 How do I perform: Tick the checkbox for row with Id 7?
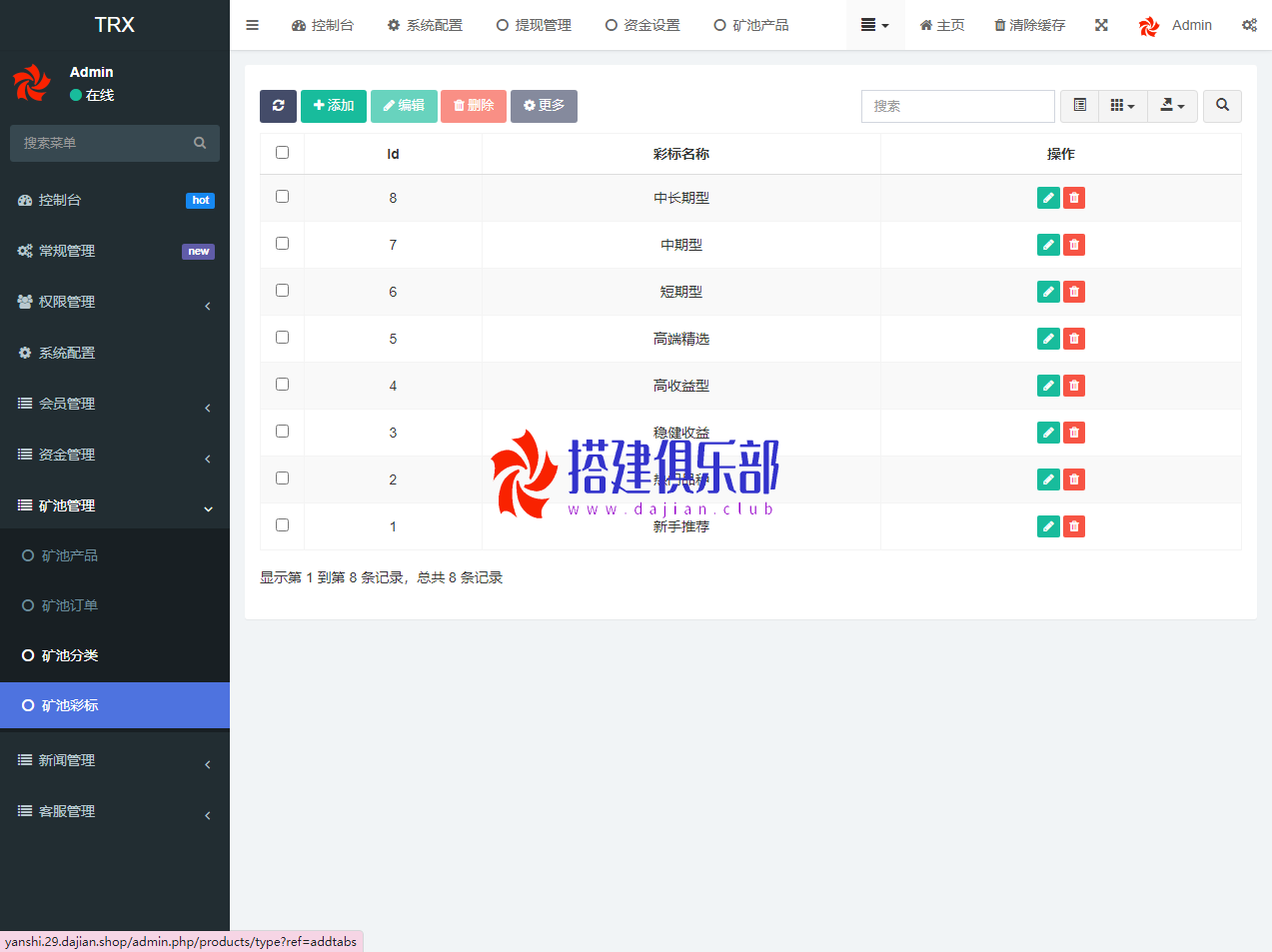pyautogui.click(x=282, y=244)
